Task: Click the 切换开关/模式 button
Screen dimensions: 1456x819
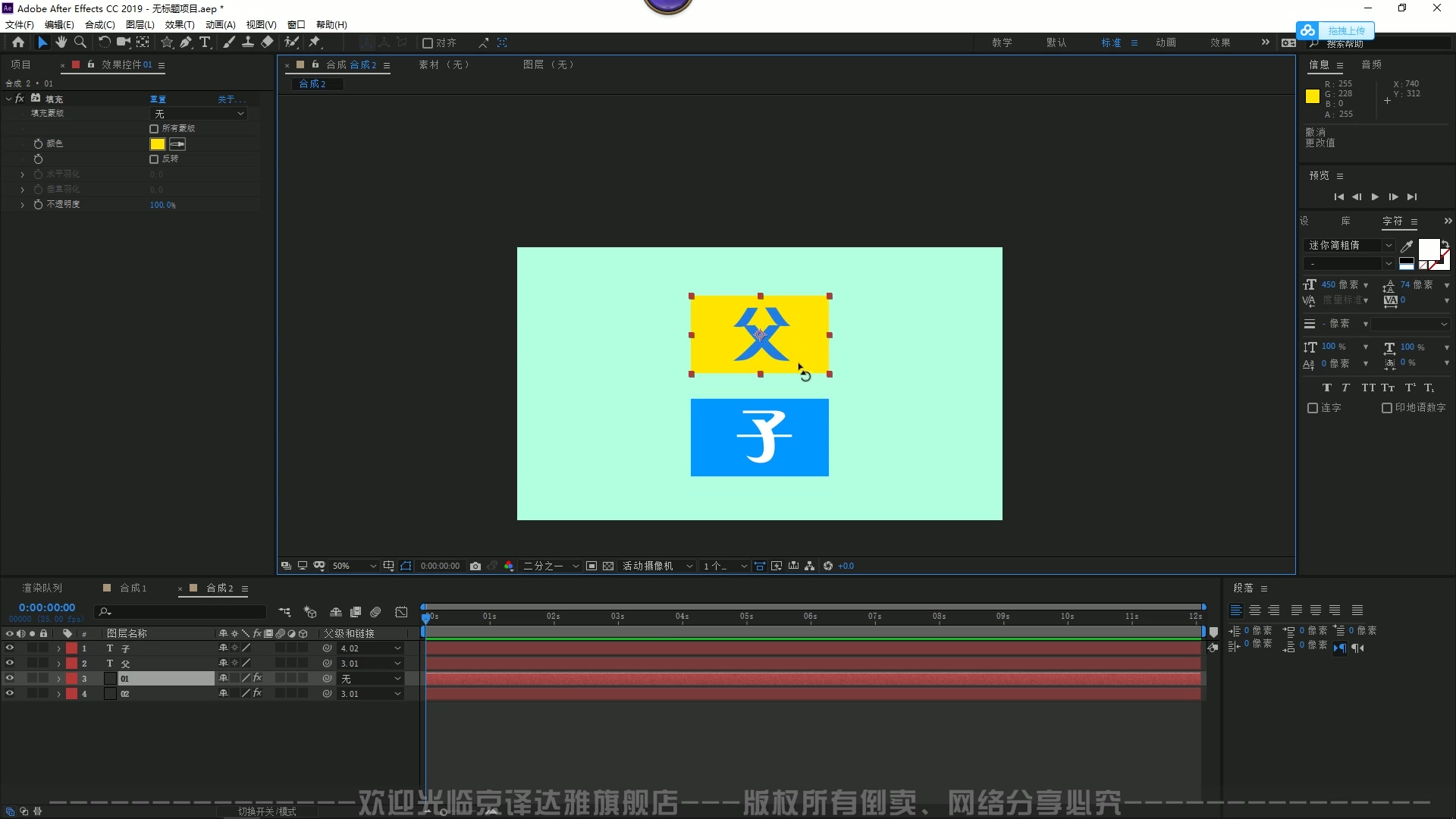Action: pyautogui.click(x=267, y=811)
